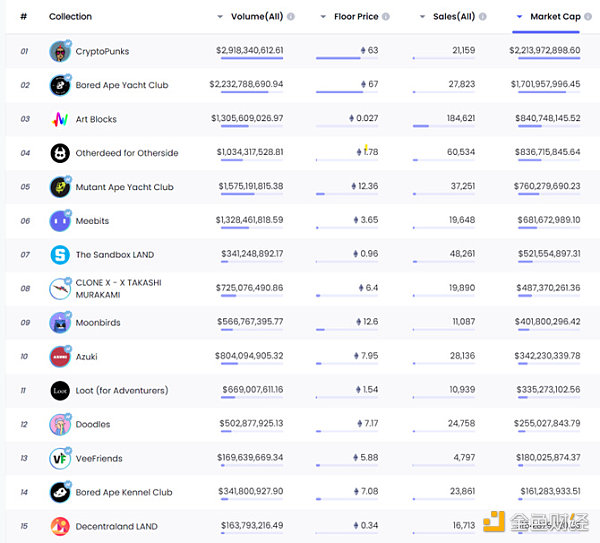Click the Otherdeed for Otherside avatar
Viewport: 600px width, 543px height.
60,153
